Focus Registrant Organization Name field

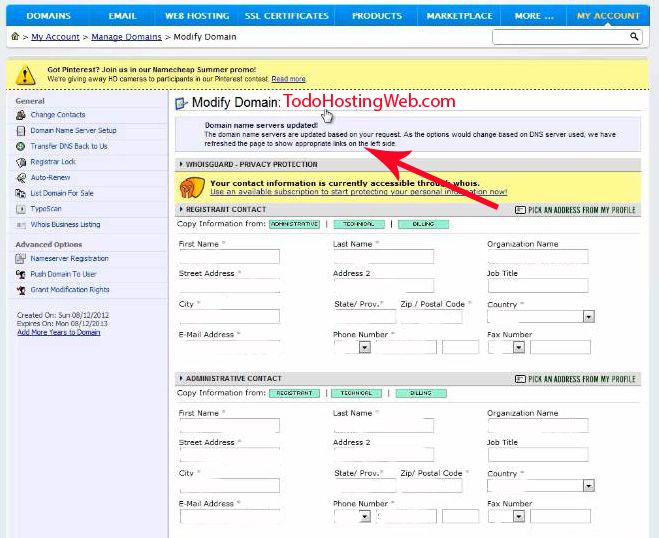(538, 256)
